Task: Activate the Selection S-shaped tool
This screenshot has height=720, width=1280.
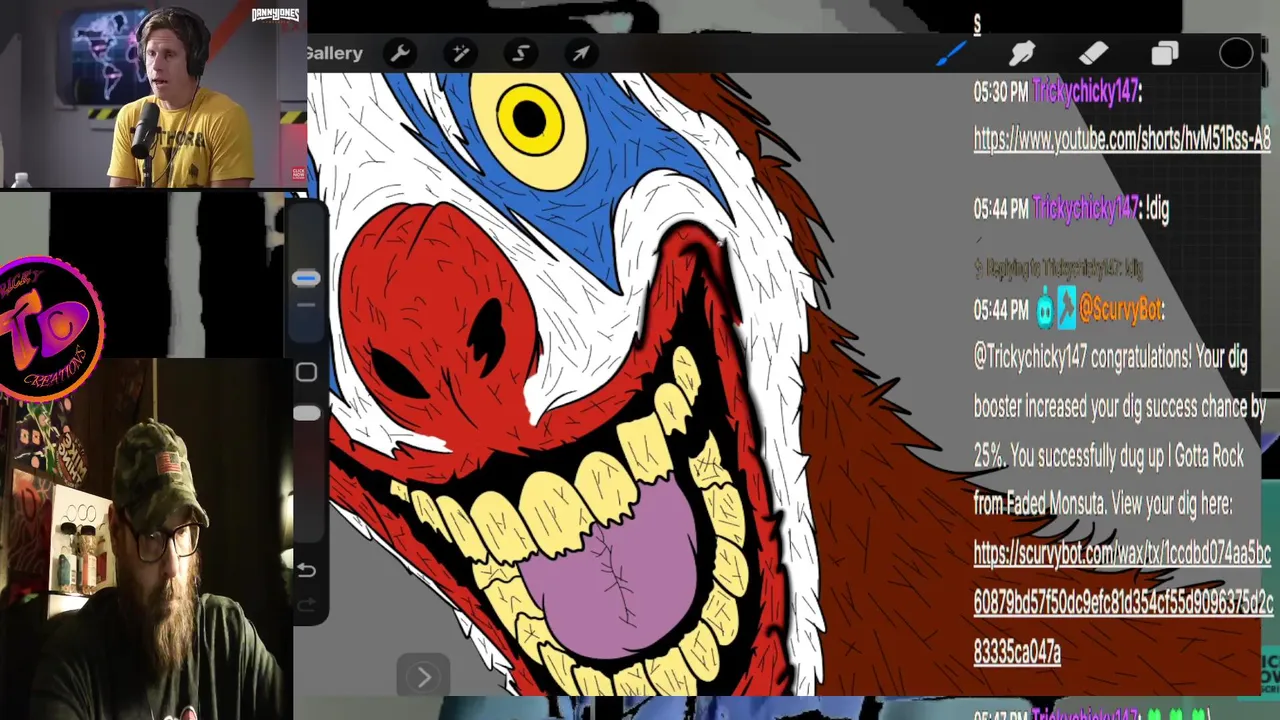Action: [521, 53]
